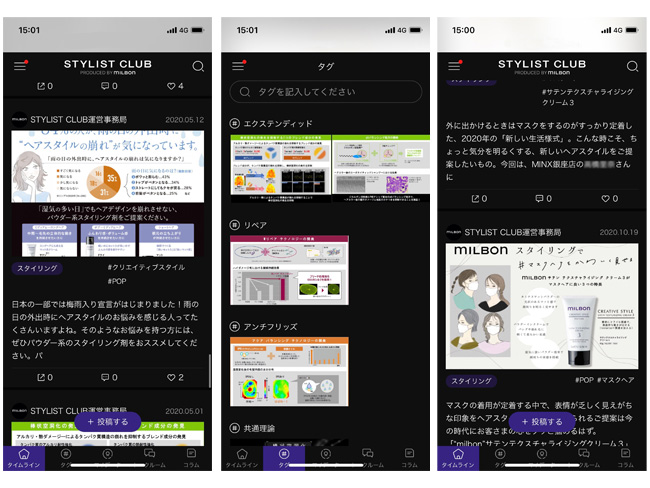Open hamburger menu in left phone screen
The height and width of the screenshot is (488, 650).
[x=20, y=65]
